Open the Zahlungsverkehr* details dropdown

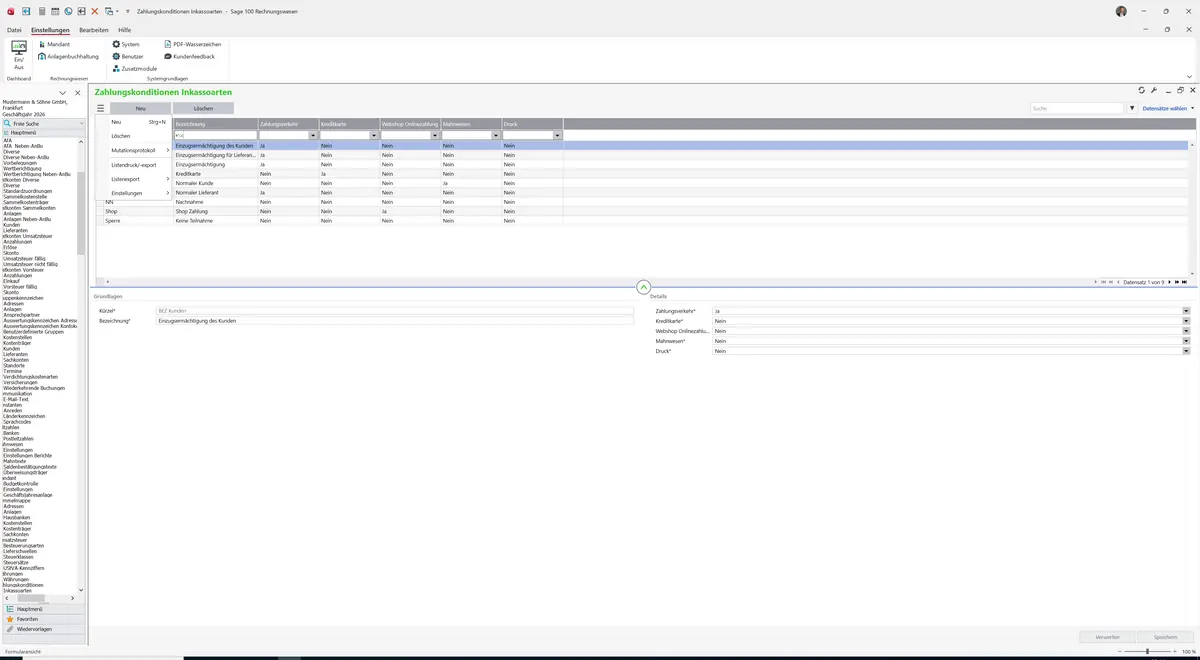pyautogui.click(x=1186, y=311)
